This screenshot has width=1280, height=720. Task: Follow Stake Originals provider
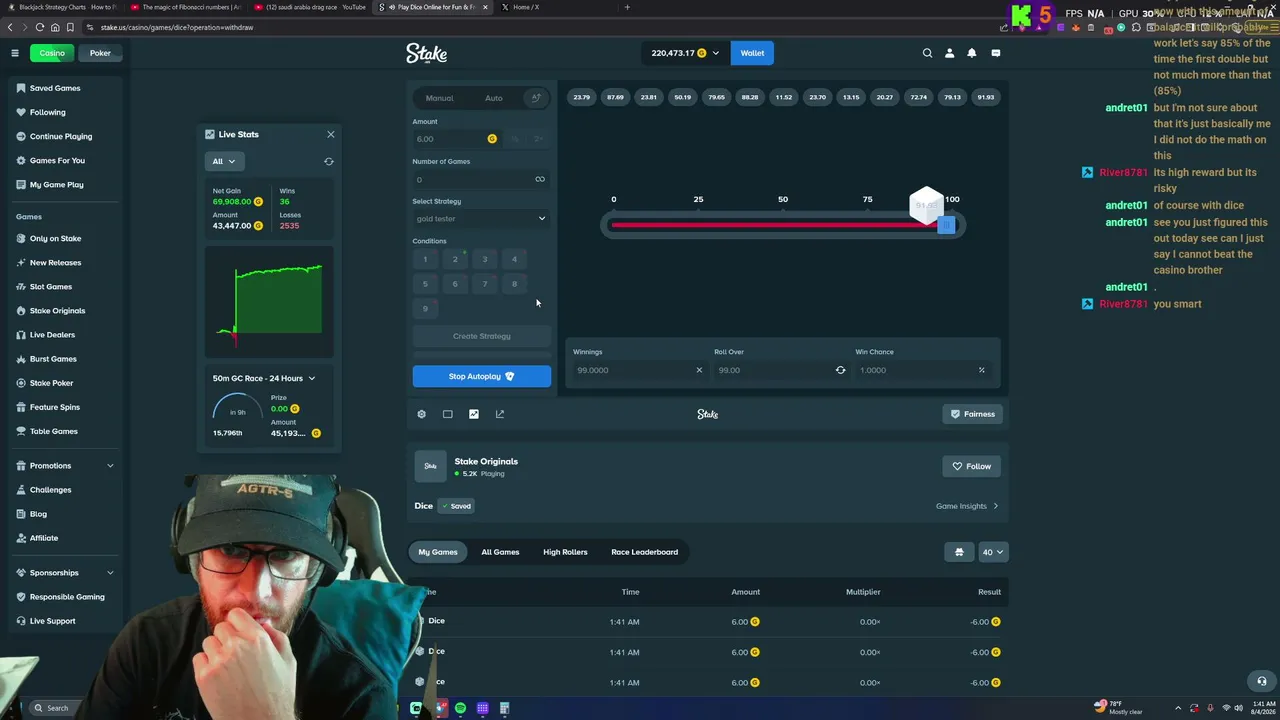(971, 466)
